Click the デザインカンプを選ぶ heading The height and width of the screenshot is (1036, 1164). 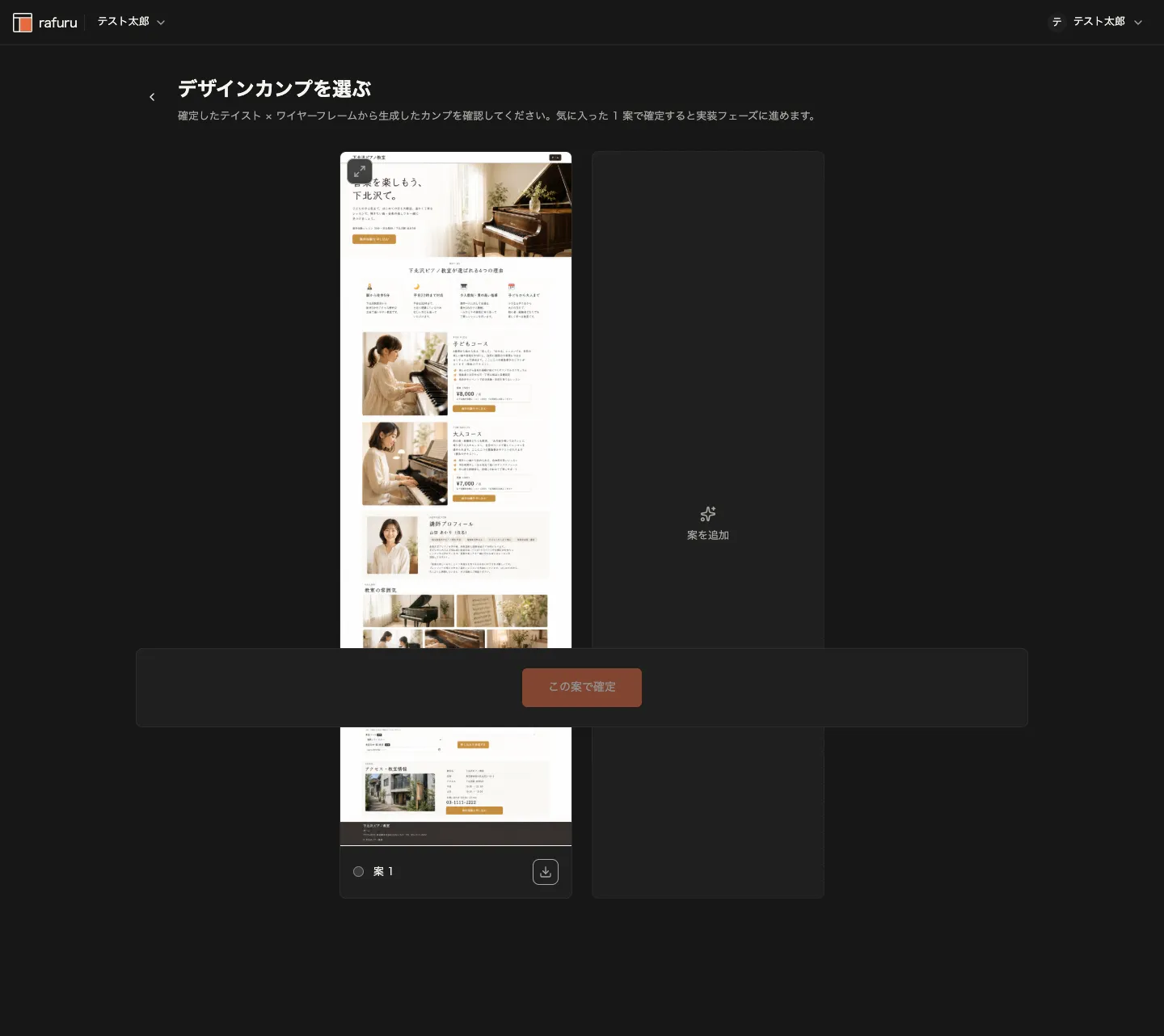(275, 88)
